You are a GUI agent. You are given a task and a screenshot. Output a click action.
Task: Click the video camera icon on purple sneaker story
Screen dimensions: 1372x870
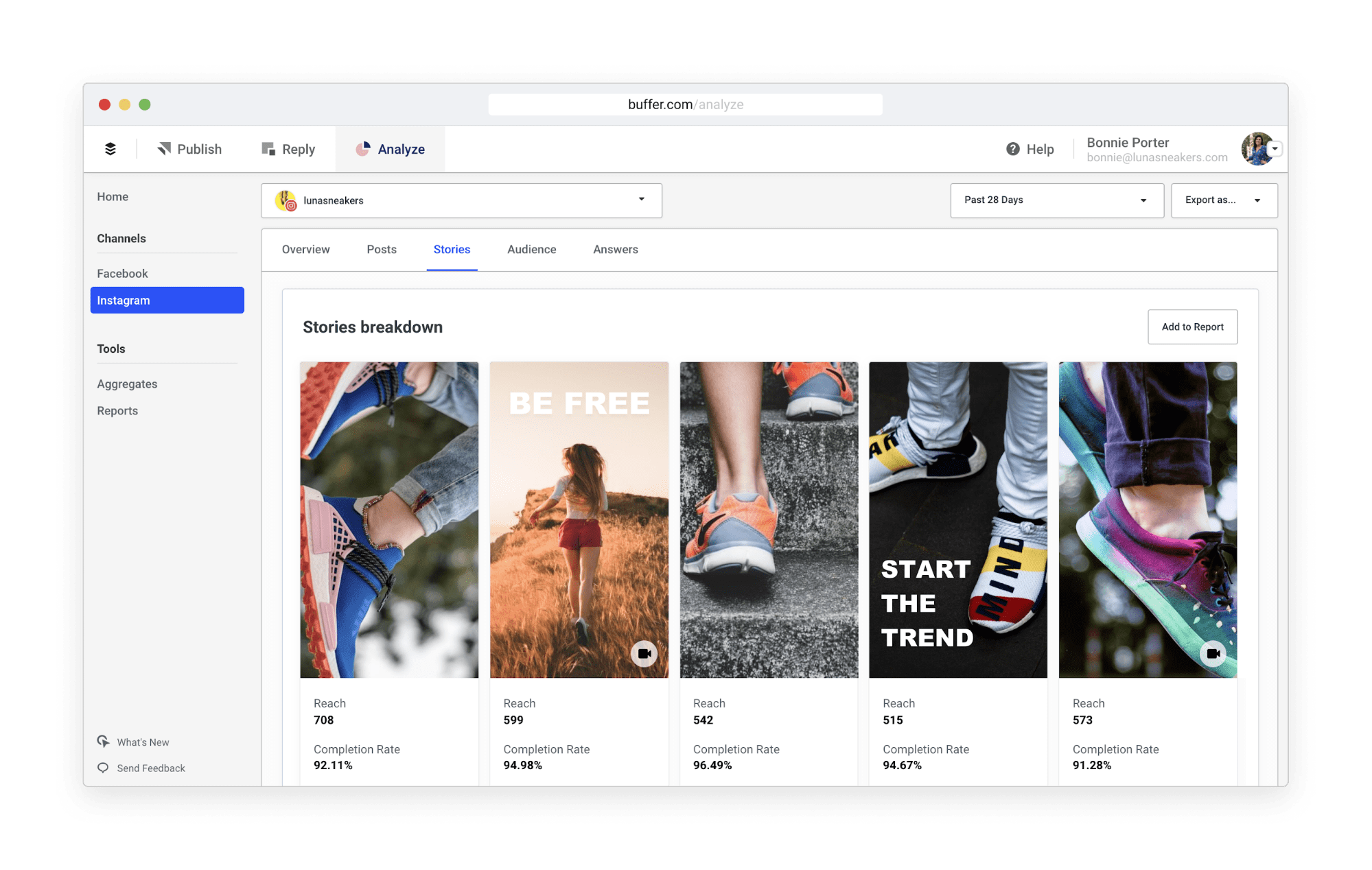point(1213,654)
